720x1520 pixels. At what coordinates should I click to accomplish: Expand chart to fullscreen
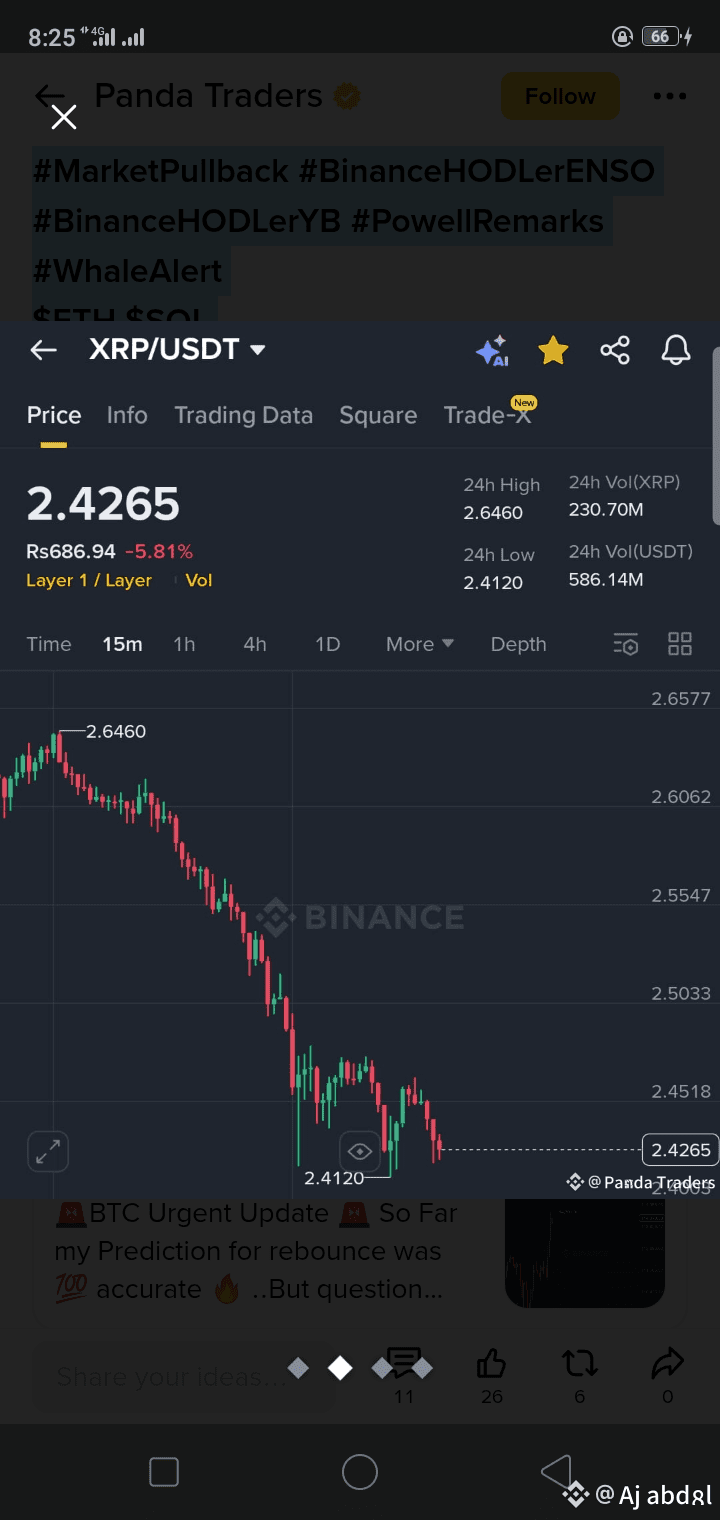point(47,1151)
